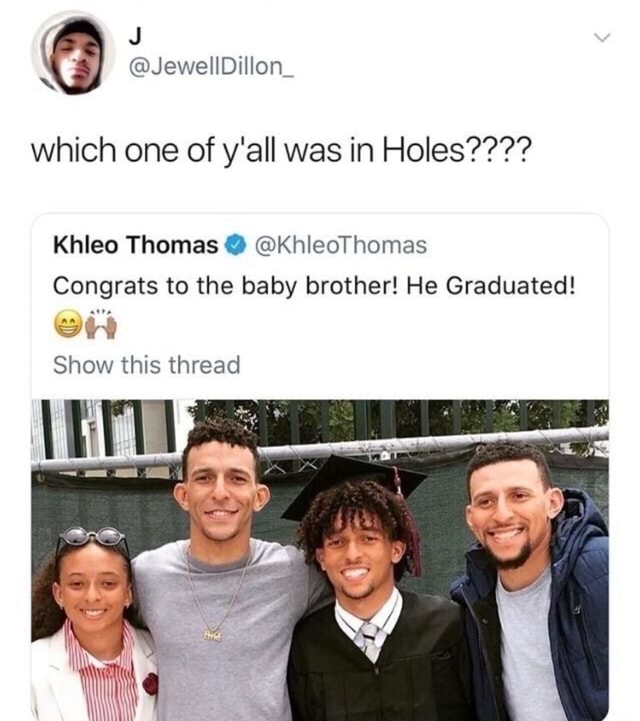Expand the tweet options chevron menu
This screenshot has width=640, height=721.
[602, 37]
